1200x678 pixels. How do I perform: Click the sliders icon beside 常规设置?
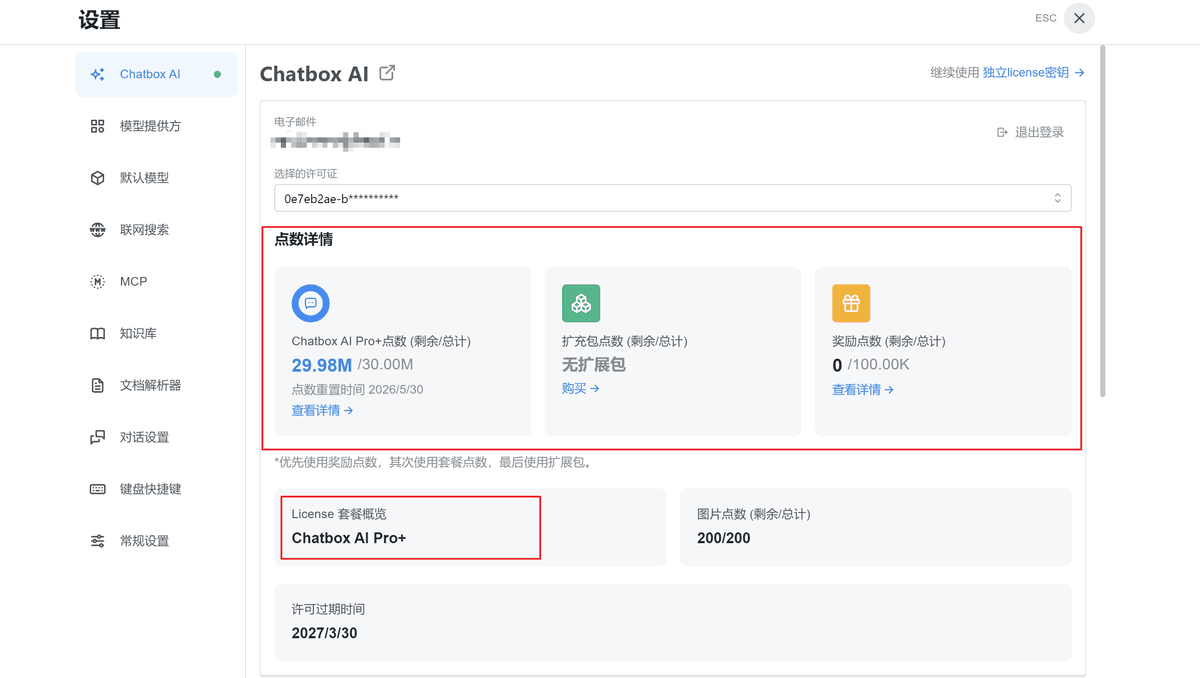point(97,541)
